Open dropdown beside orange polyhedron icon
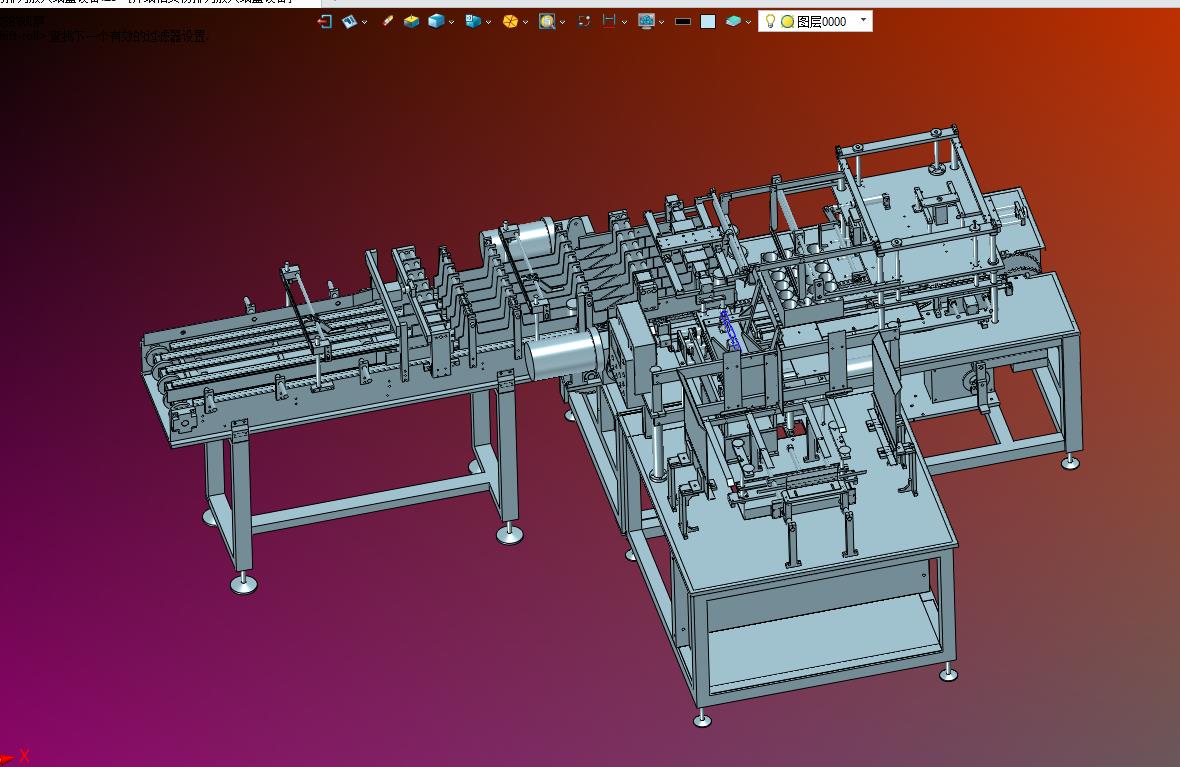The height and width of the screenshot is (767, 1180). click(x=525, y=23)
